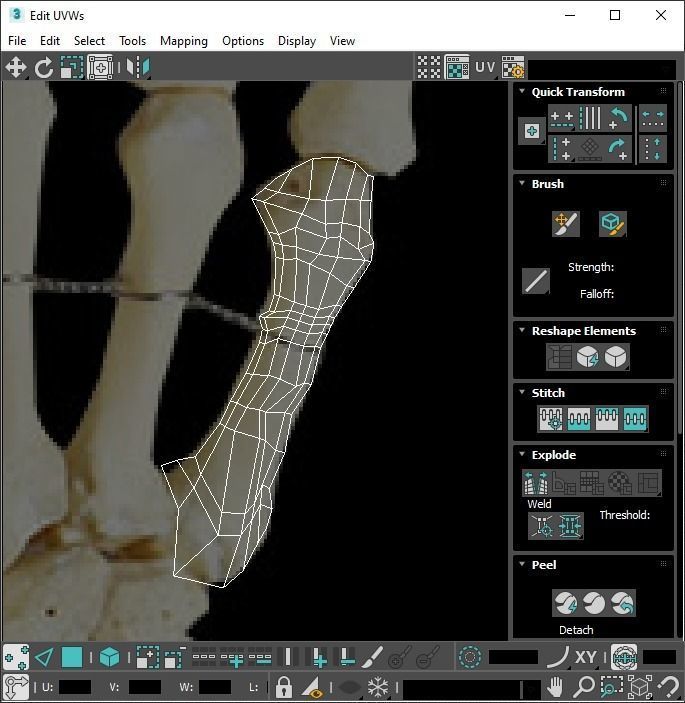Collapse the Quick Transform rollout
This screenshot has width=685, height=703.
tap(522, 91)
